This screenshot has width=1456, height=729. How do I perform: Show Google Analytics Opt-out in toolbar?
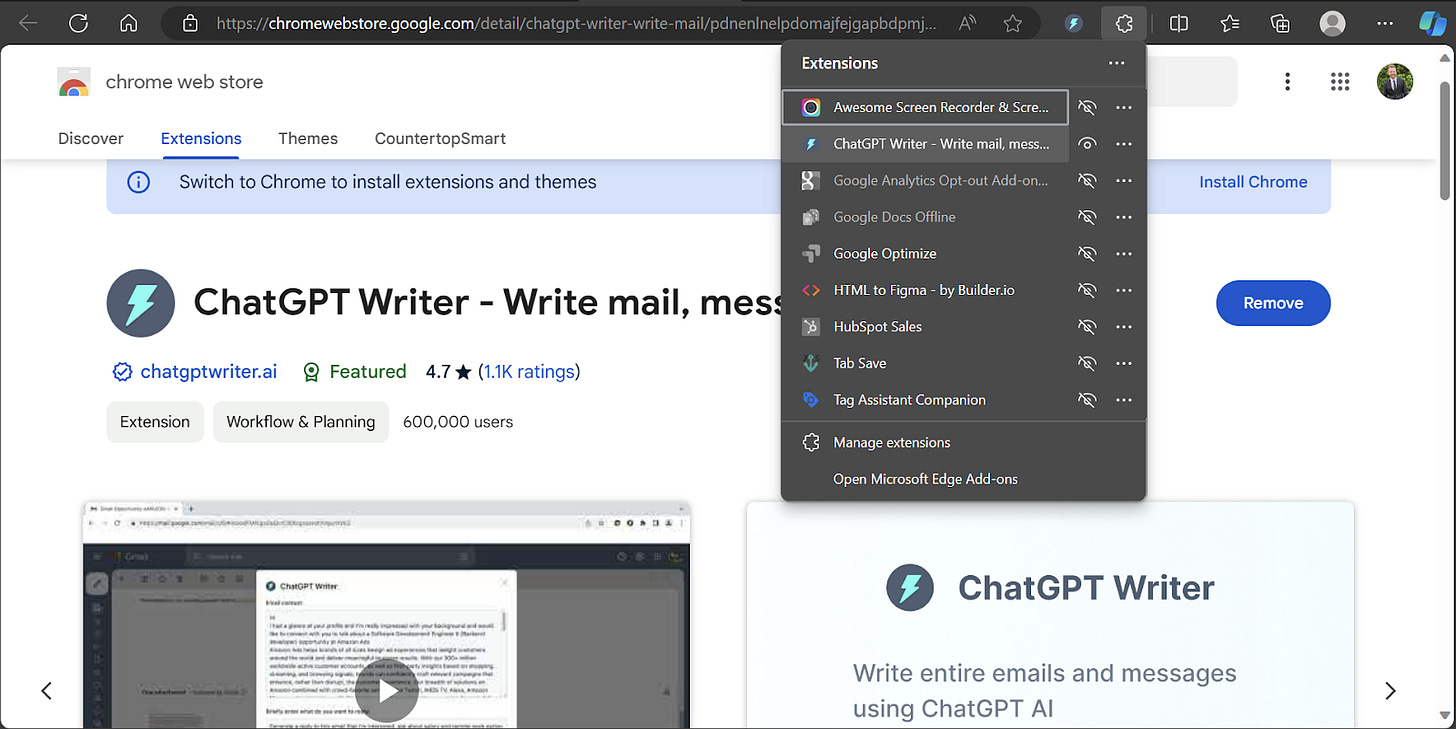tap(1087, 180)
